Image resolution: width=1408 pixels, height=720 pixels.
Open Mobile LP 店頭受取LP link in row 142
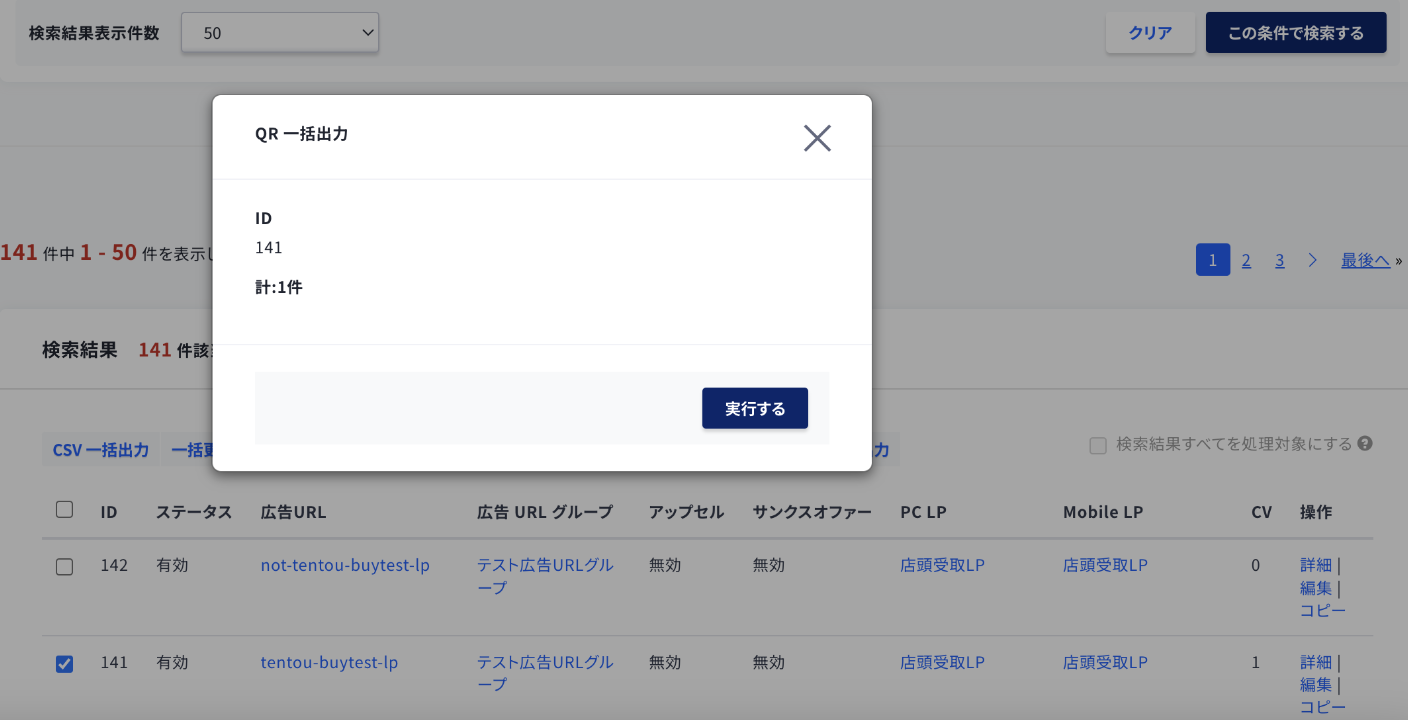tap(1105, 565)
